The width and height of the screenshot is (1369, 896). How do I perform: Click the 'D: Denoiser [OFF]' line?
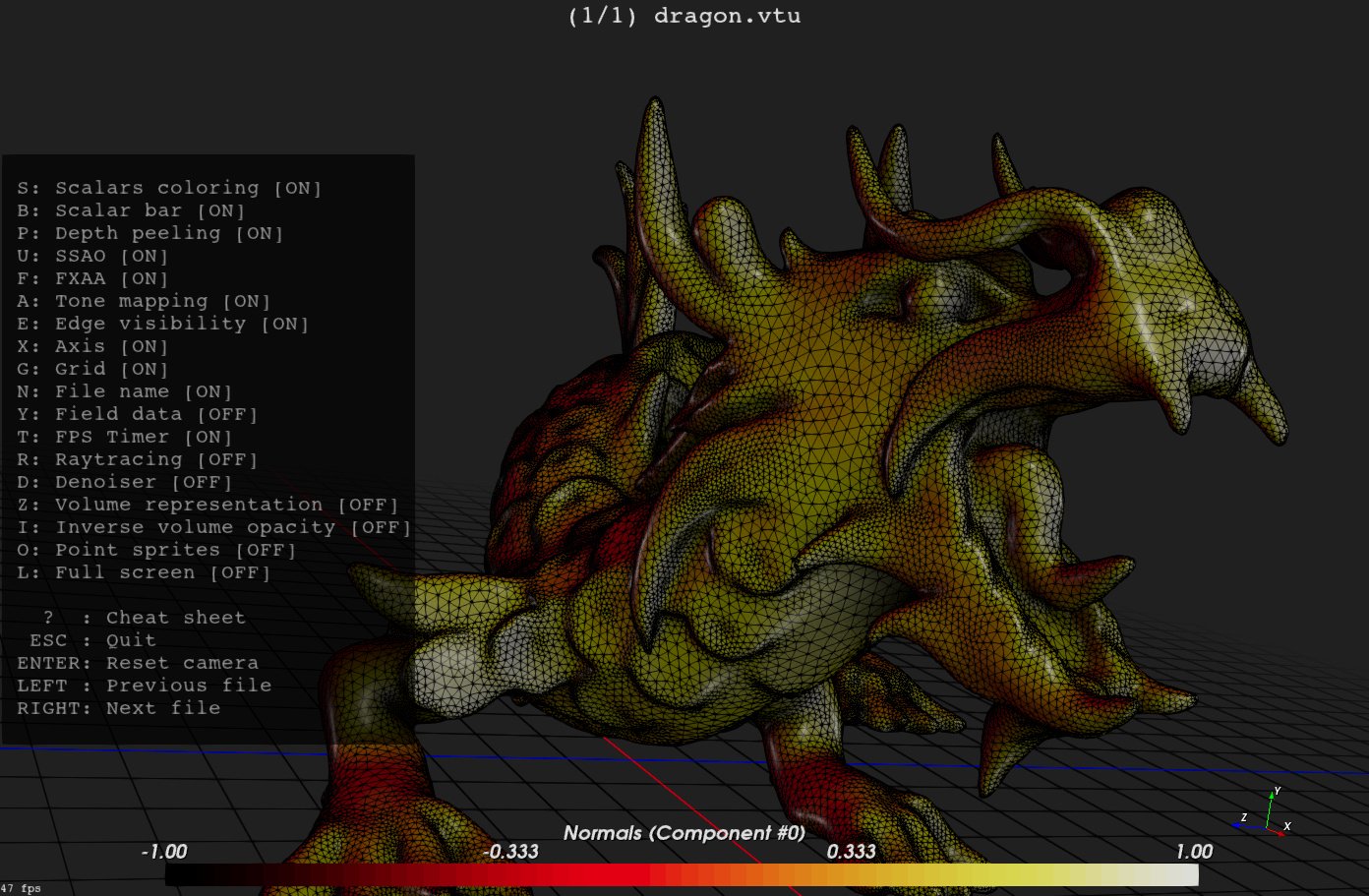click(125, 482)
